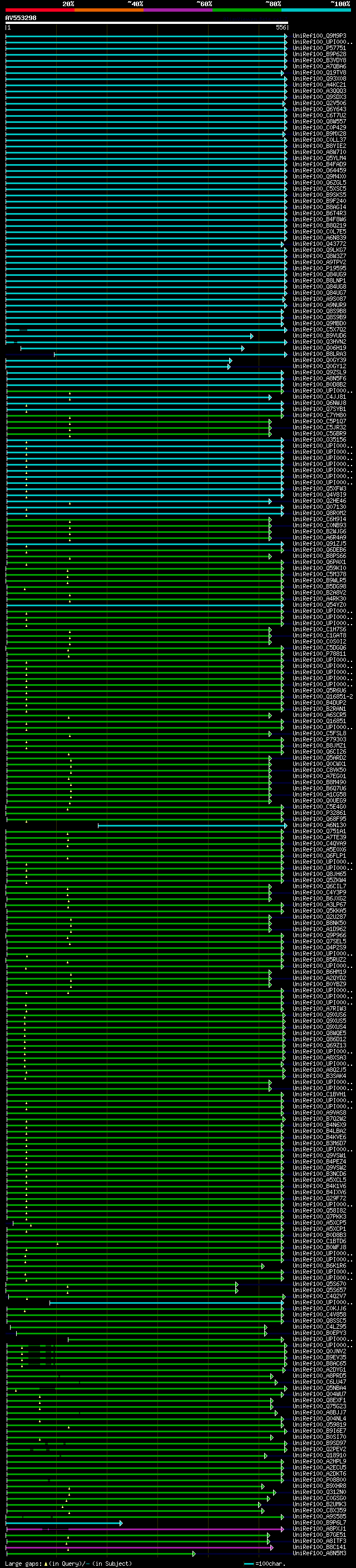Select hit label UniRef100_Q5YLM4
This screenshot has height=1568, width=356.
[x=319, y=159]
